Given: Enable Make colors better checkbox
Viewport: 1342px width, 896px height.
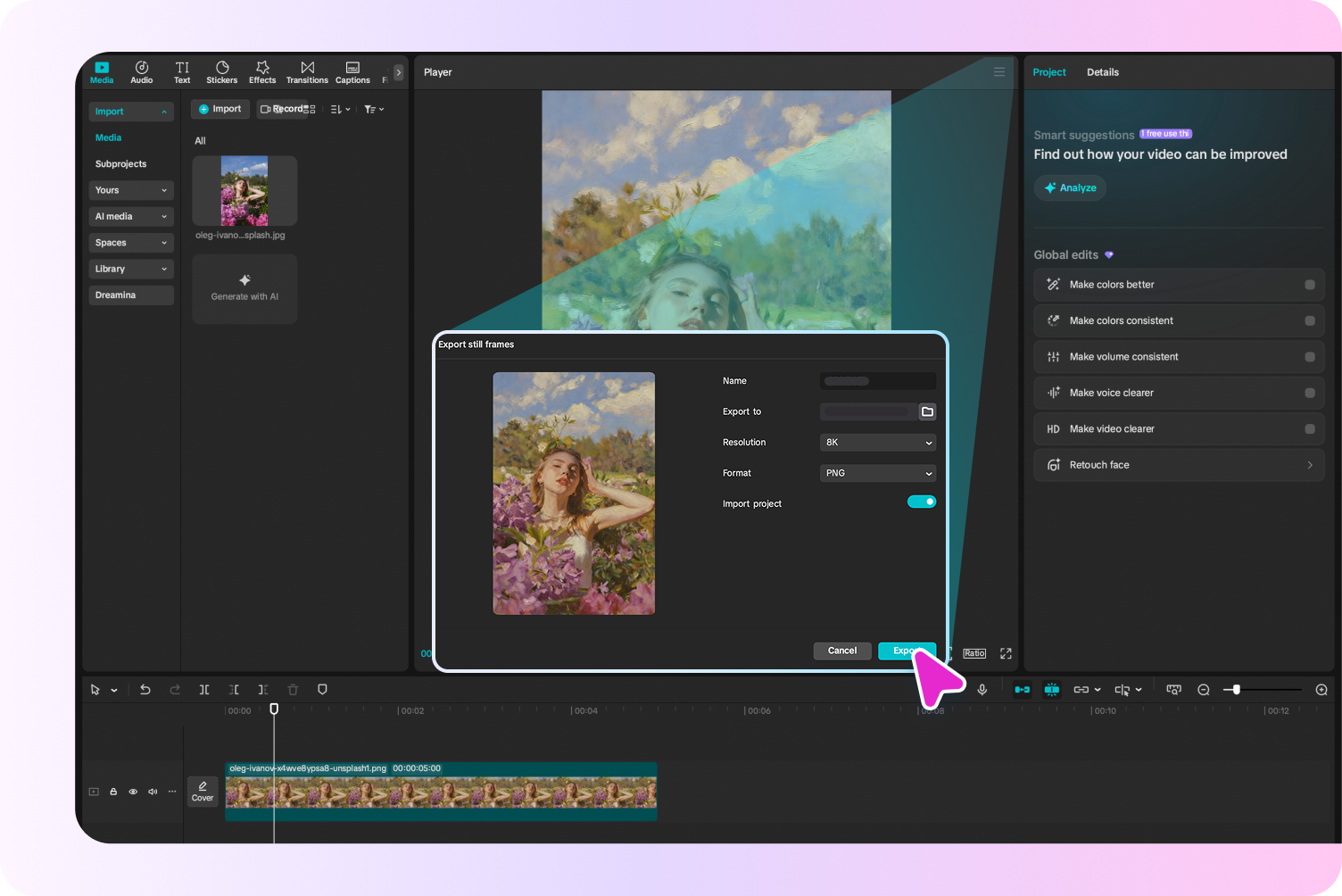Looking at the screenshot, I should 1309,285.
